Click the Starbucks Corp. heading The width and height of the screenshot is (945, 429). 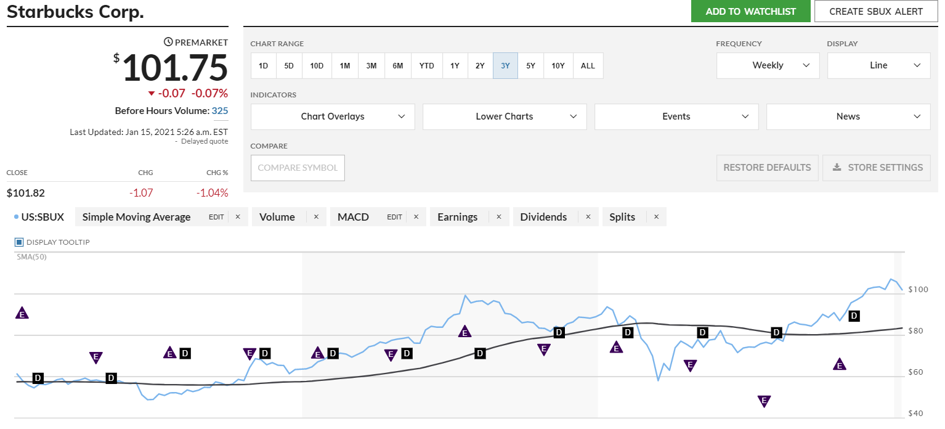(x=75, y=12)
